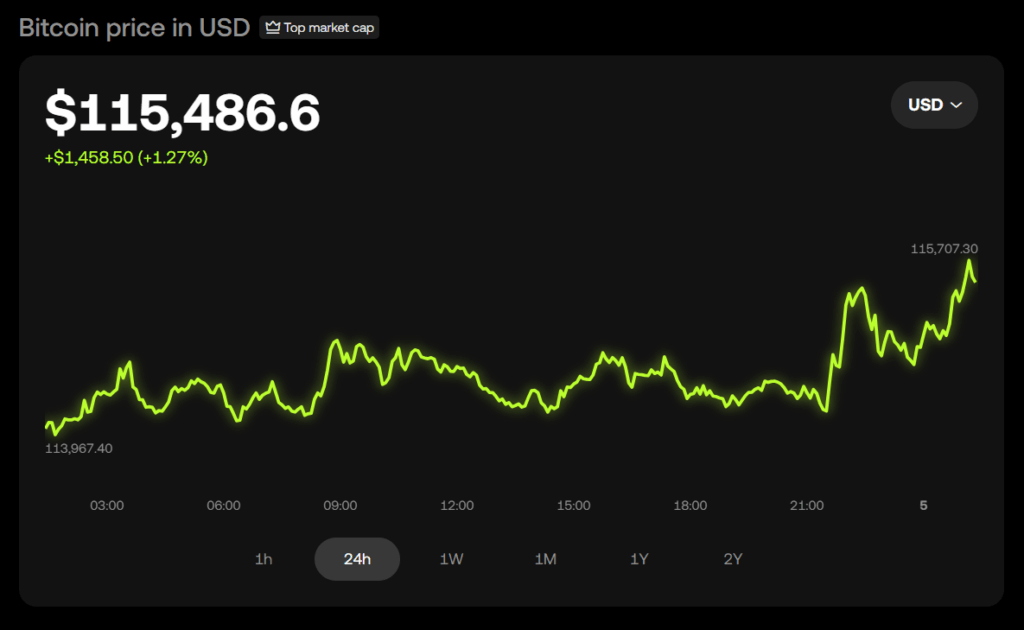The width and height of the screenshot is (1024, 630).
Task: Click the chart line's highest peak point
Action: pyautogui.click(x=969, y=260)
